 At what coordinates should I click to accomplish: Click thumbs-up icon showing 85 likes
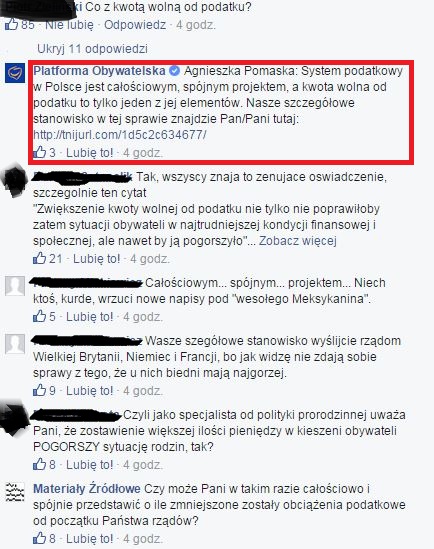point(12,24)
